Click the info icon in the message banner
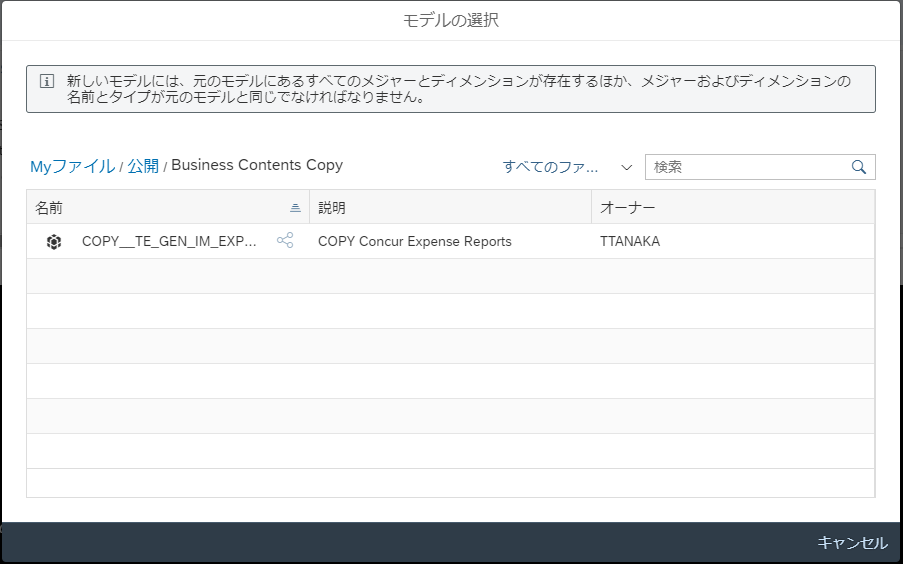The height and width of the screenshot is (564, 903). point(46,81)
